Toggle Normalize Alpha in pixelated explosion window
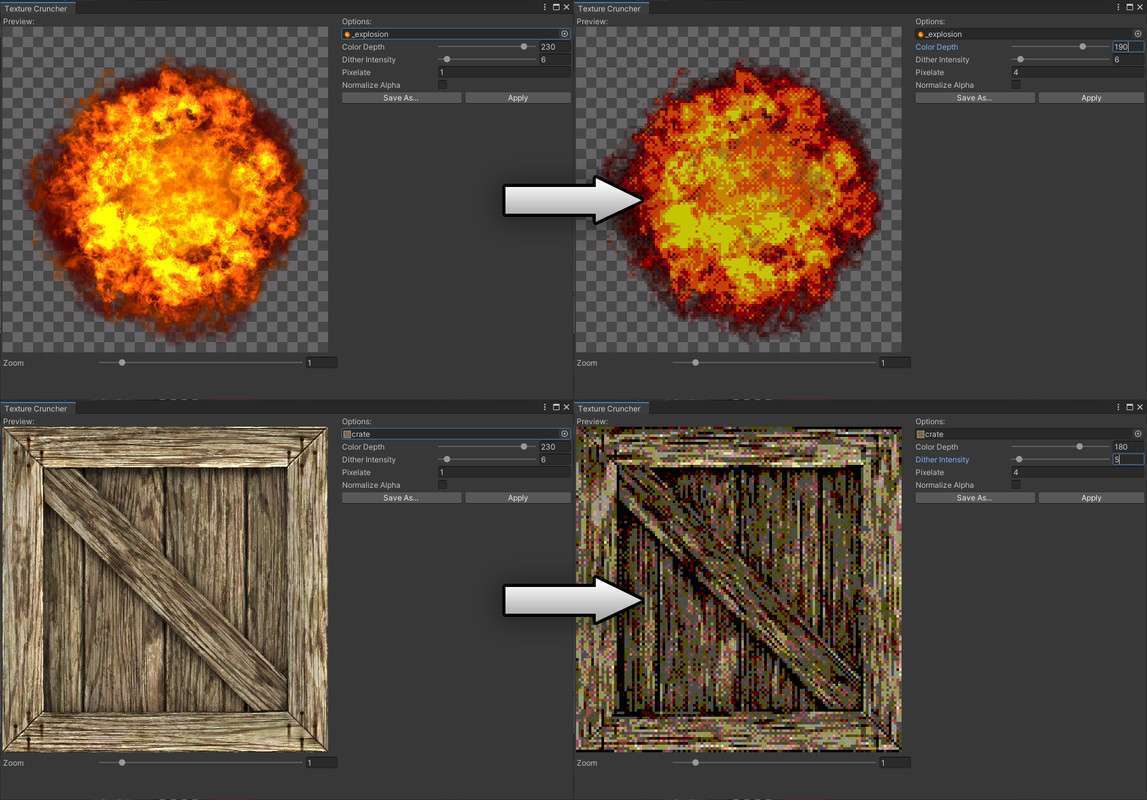1147x800 pixels. (1016, 85)
